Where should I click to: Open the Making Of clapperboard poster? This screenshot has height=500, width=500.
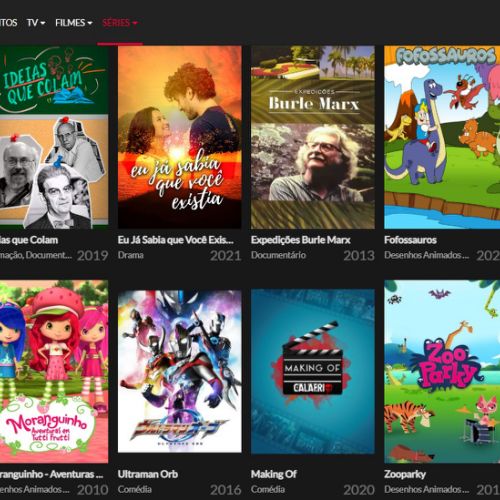(x=313, y=372)
